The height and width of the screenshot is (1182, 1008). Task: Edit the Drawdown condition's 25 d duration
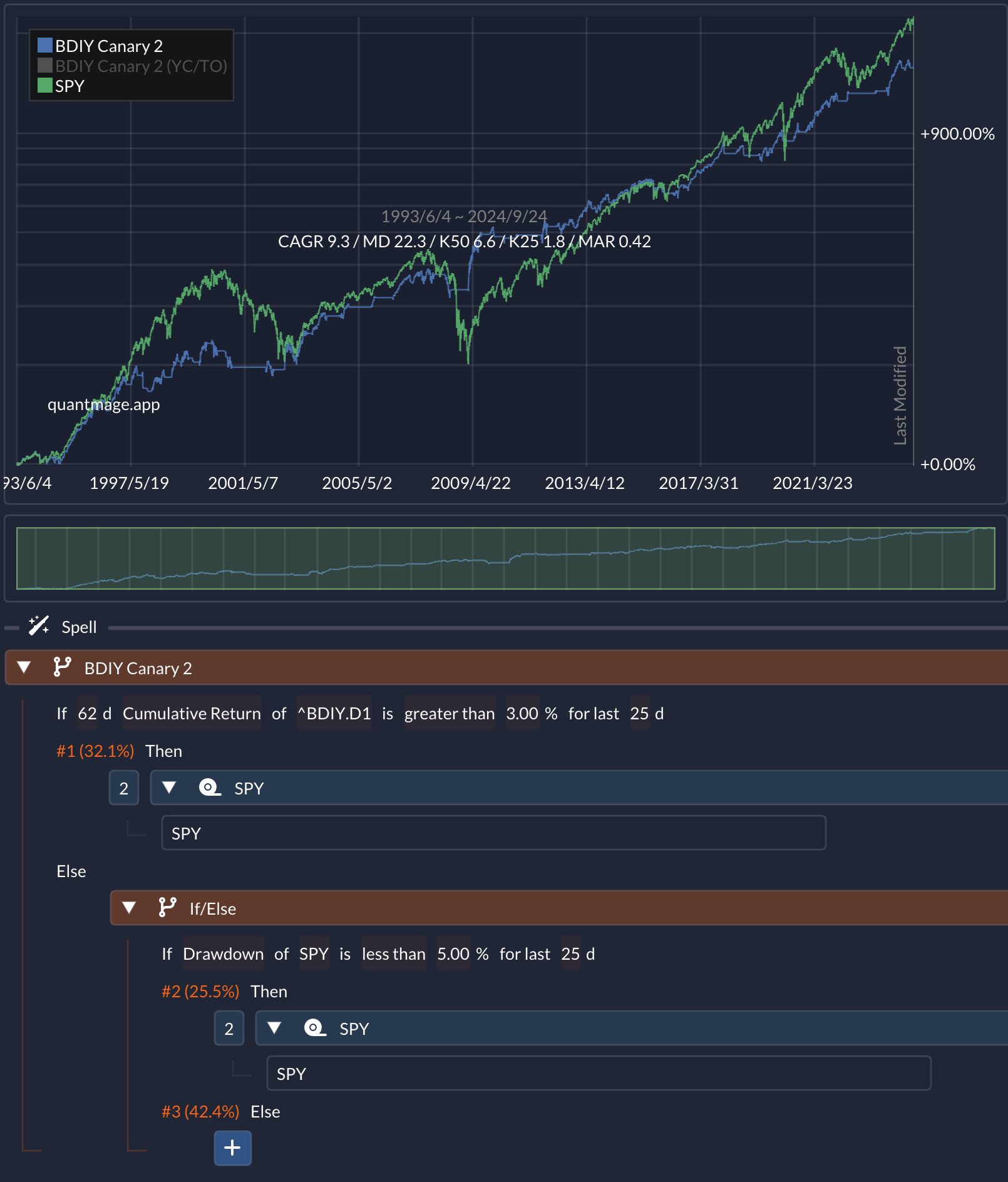point(571,953)
